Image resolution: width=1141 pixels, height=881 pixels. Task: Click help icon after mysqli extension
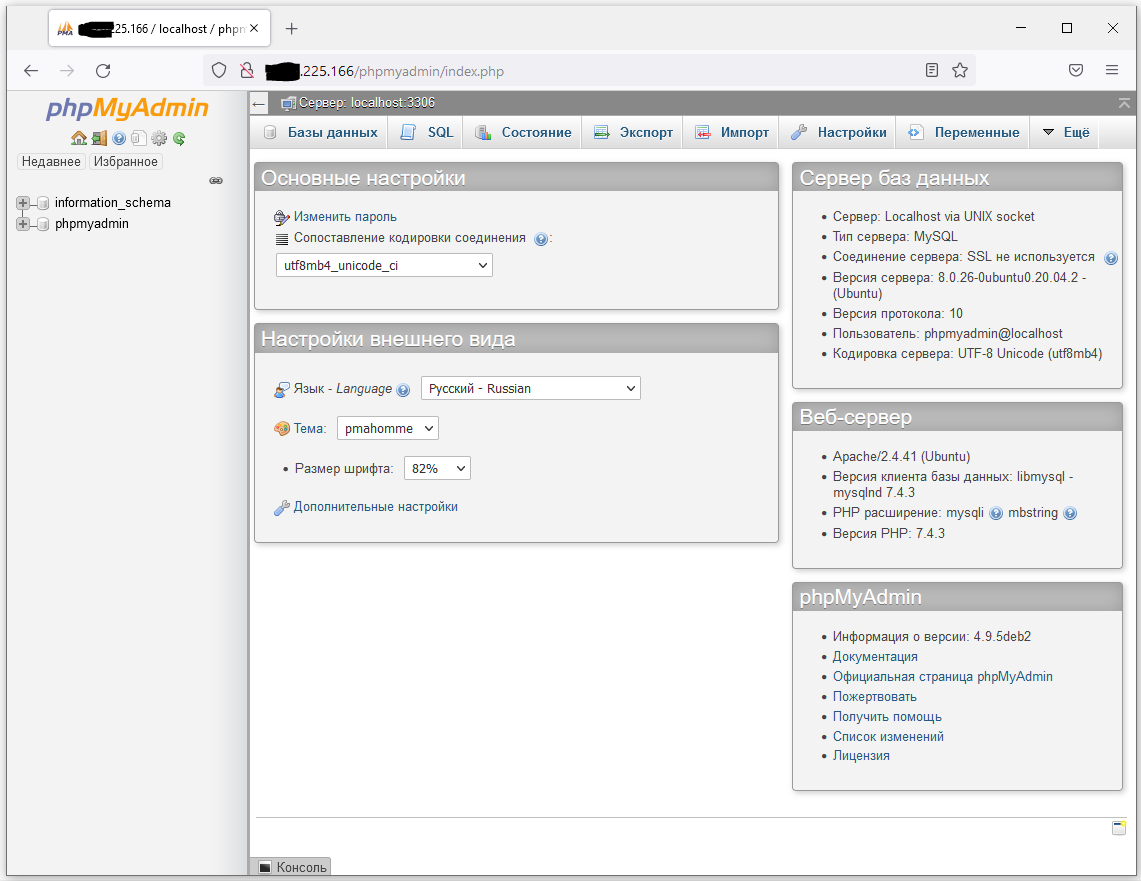pos(995,514)
